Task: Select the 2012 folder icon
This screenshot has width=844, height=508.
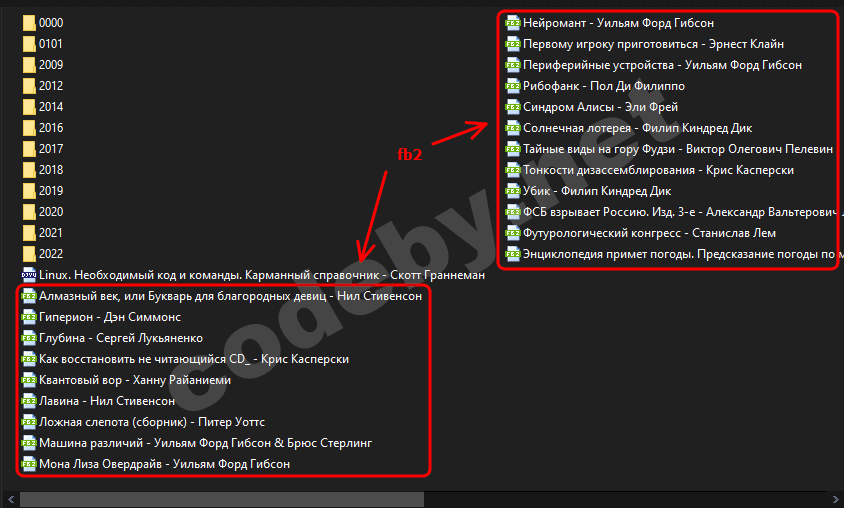Action: pyautogui.click(x=29, y=86)
